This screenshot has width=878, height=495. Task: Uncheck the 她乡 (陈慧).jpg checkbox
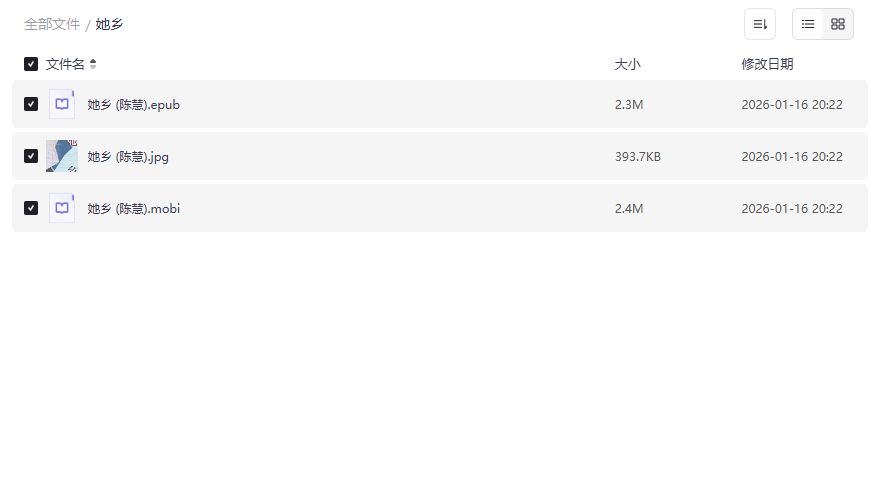click(x=31, y=156)
